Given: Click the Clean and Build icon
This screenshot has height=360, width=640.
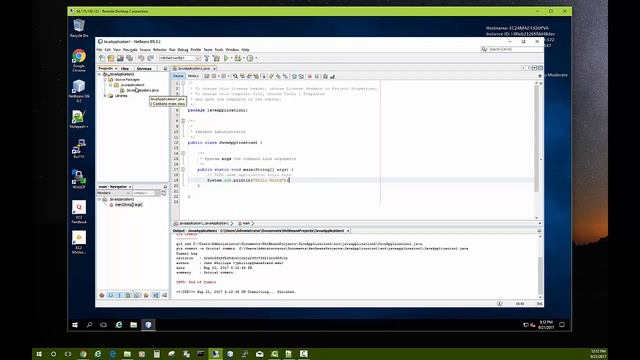Looking at the screenshot, I should (216, 58).
